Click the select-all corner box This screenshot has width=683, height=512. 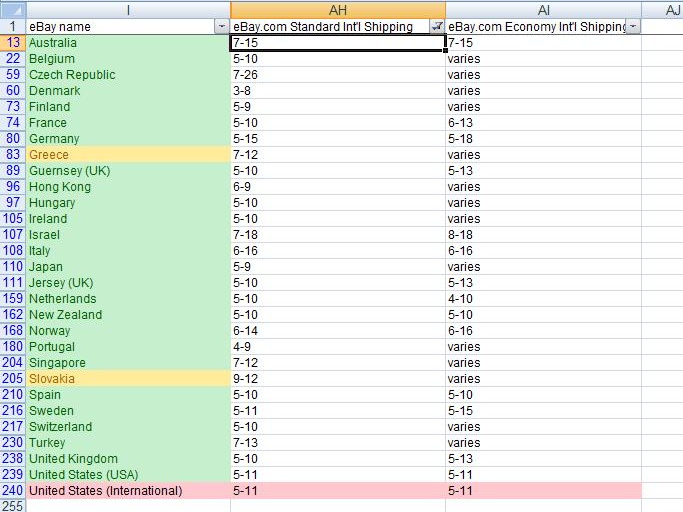coord(12,9)
